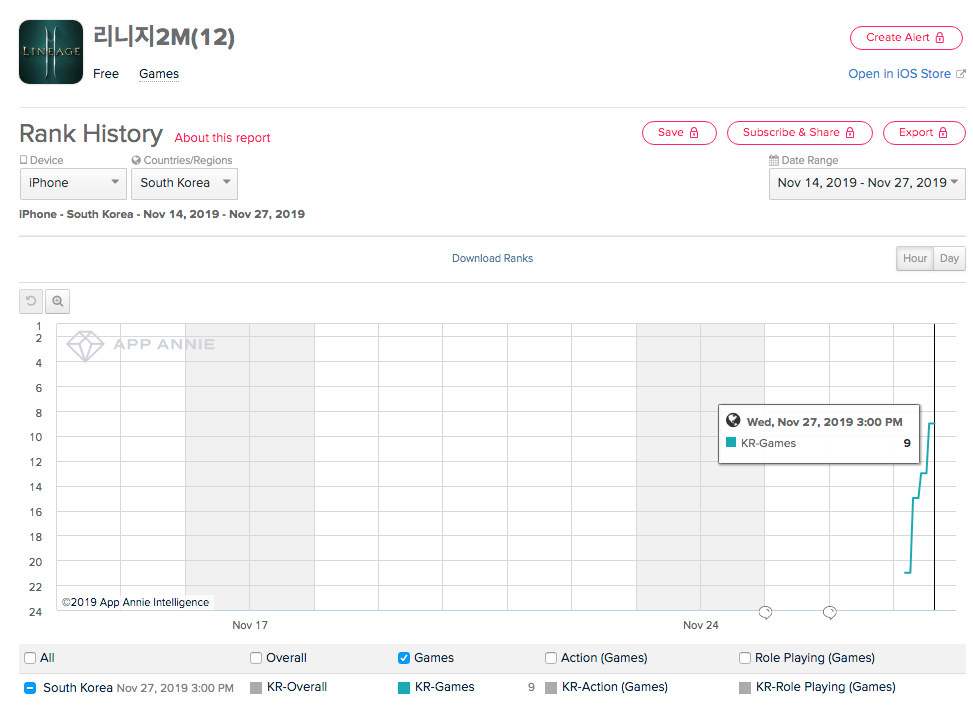
Task: Switch chart to Hour view
Action: (915, 258)
